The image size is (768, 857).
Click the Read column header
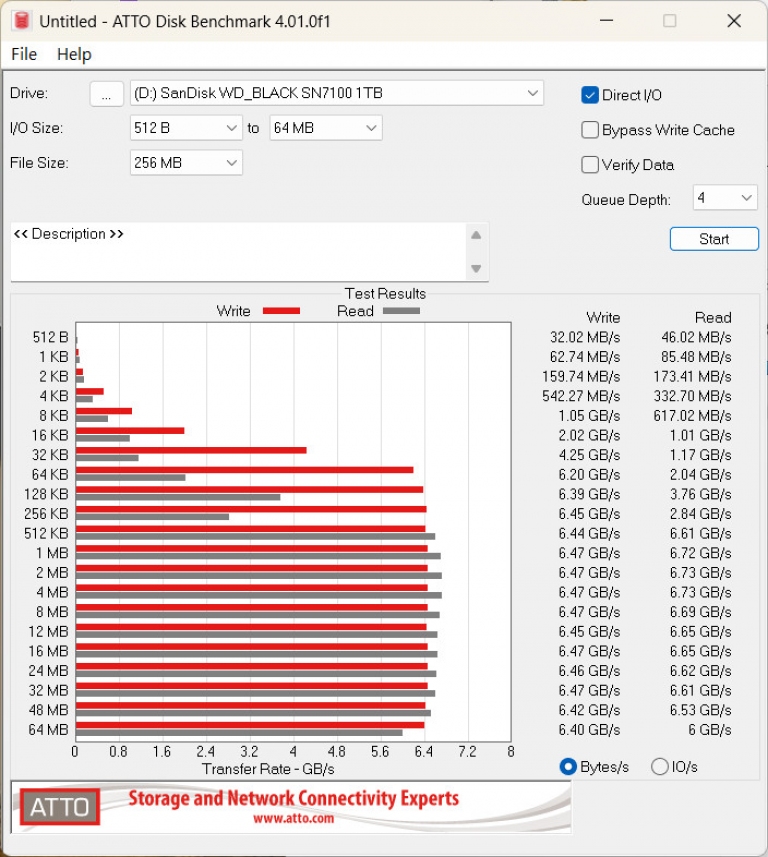[713, 318]
